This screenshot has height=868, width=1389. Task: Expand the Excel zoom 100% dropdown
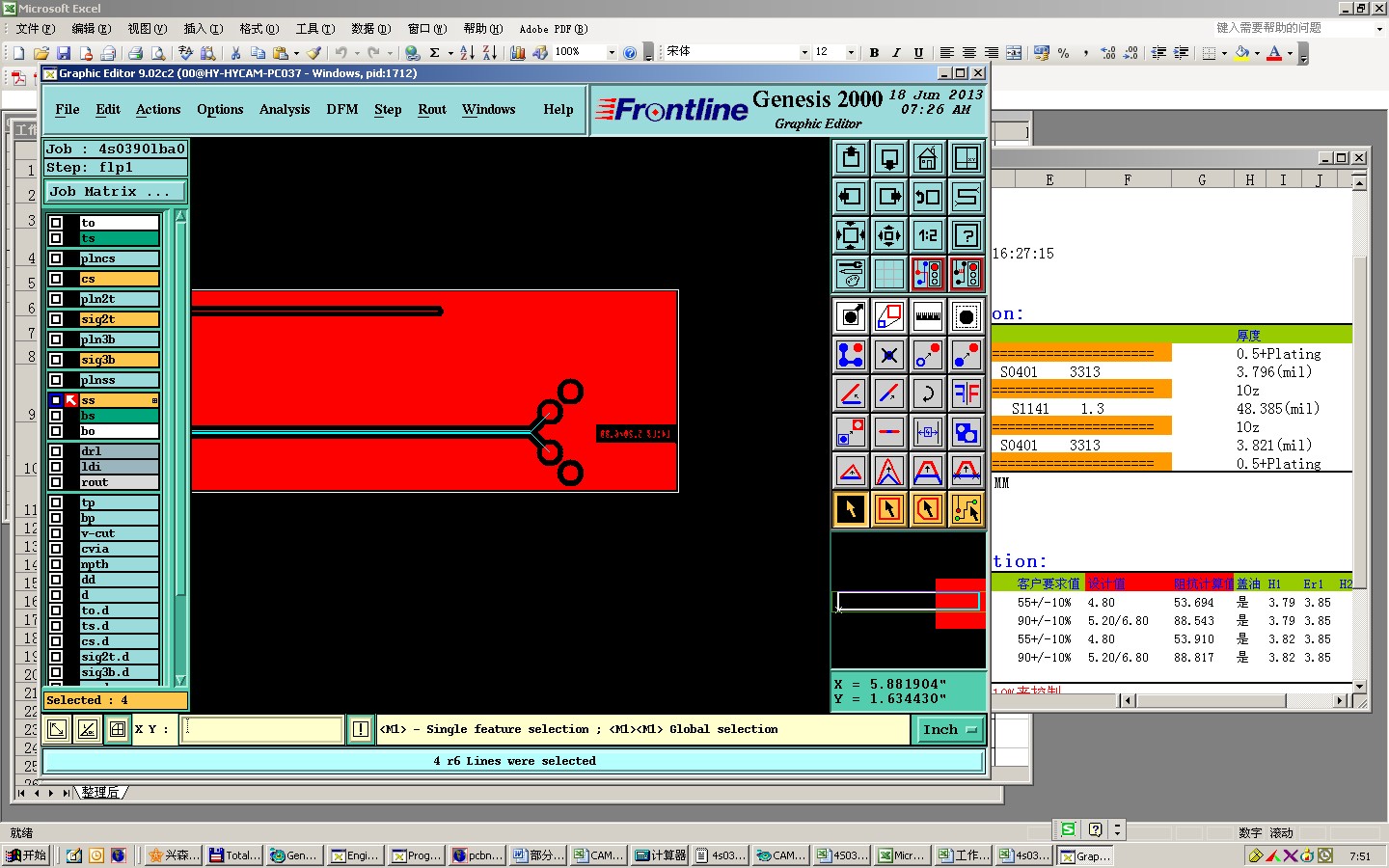pos(612,52)
